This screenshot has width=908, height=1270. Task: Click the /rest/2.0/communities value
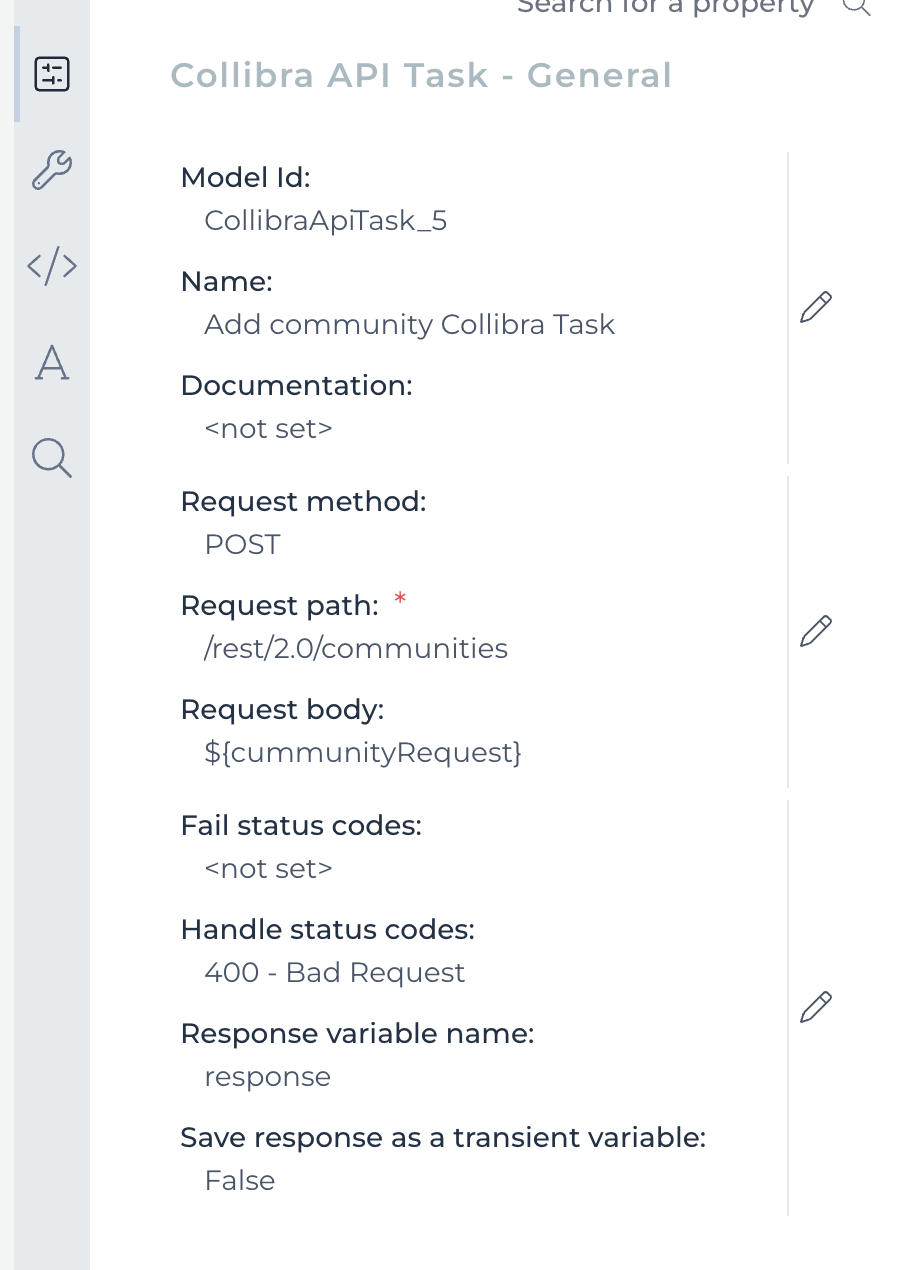pos(356,648)
